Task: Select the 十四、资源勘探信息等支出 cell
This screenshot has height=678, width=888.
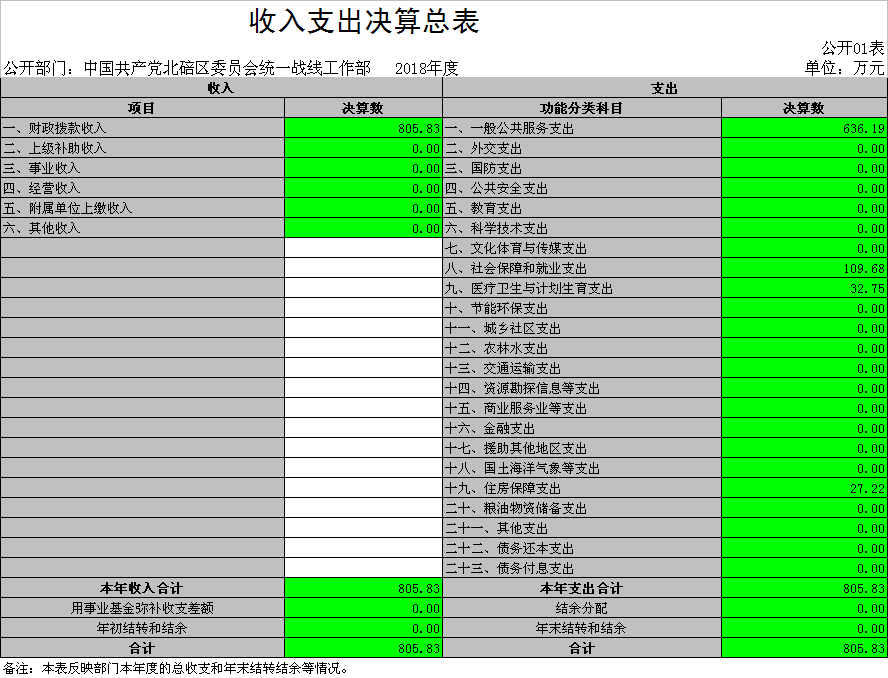Action: (582, 388)
